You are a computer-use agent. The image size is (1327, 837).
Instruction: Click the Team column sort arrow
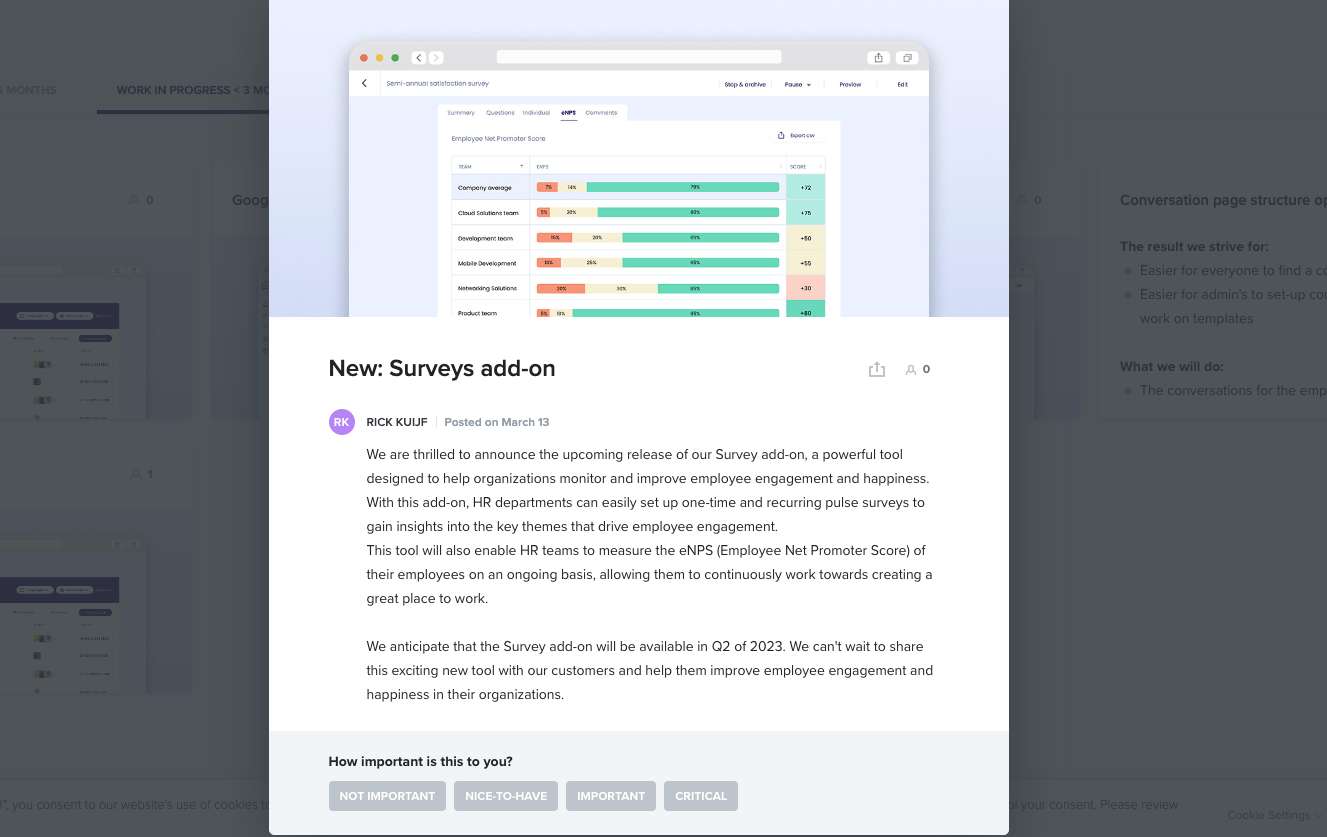521,166
